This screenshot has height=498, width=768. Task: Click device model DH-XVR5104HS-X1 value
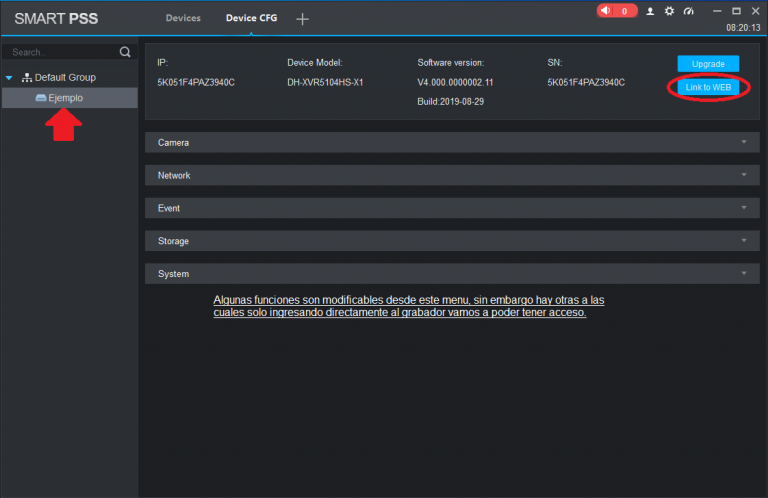click(325, 82)
